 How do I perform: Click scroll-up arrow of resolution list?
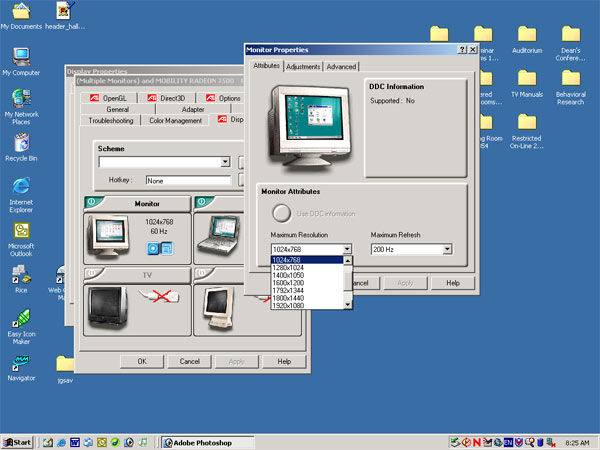[347, 261]
